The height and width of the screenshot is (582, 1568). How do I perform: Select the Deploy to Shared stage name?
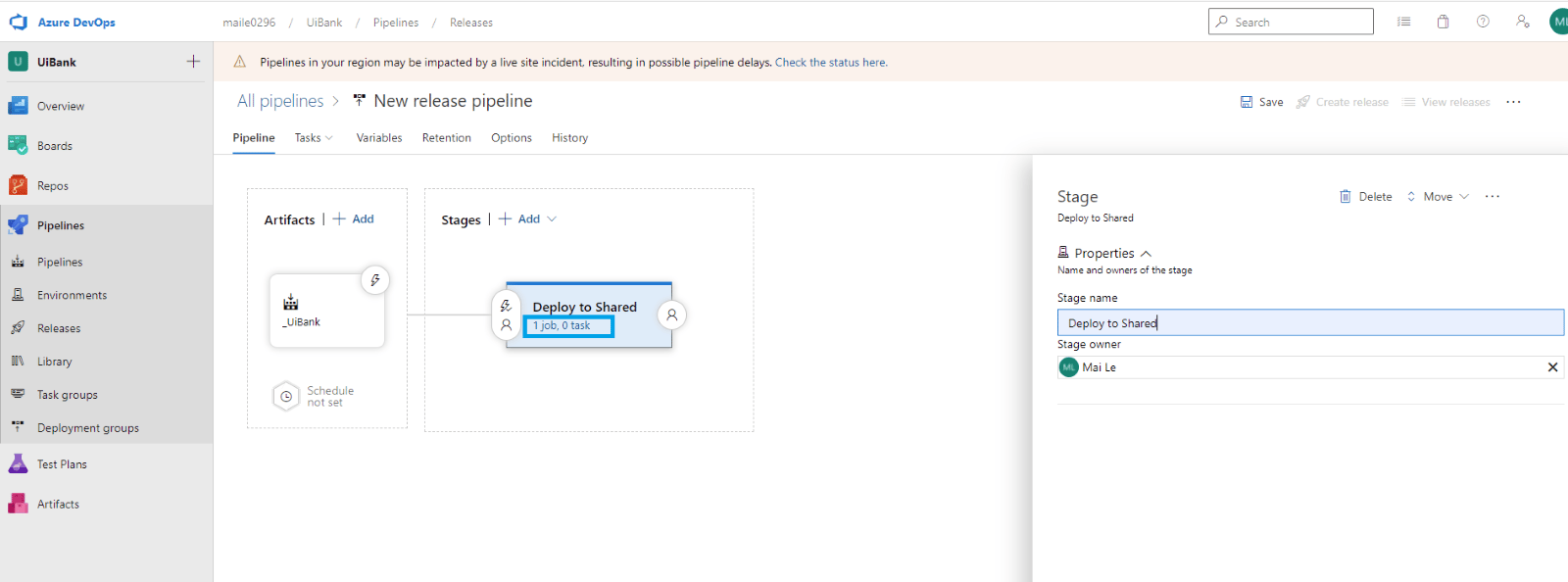coord(585,307)
